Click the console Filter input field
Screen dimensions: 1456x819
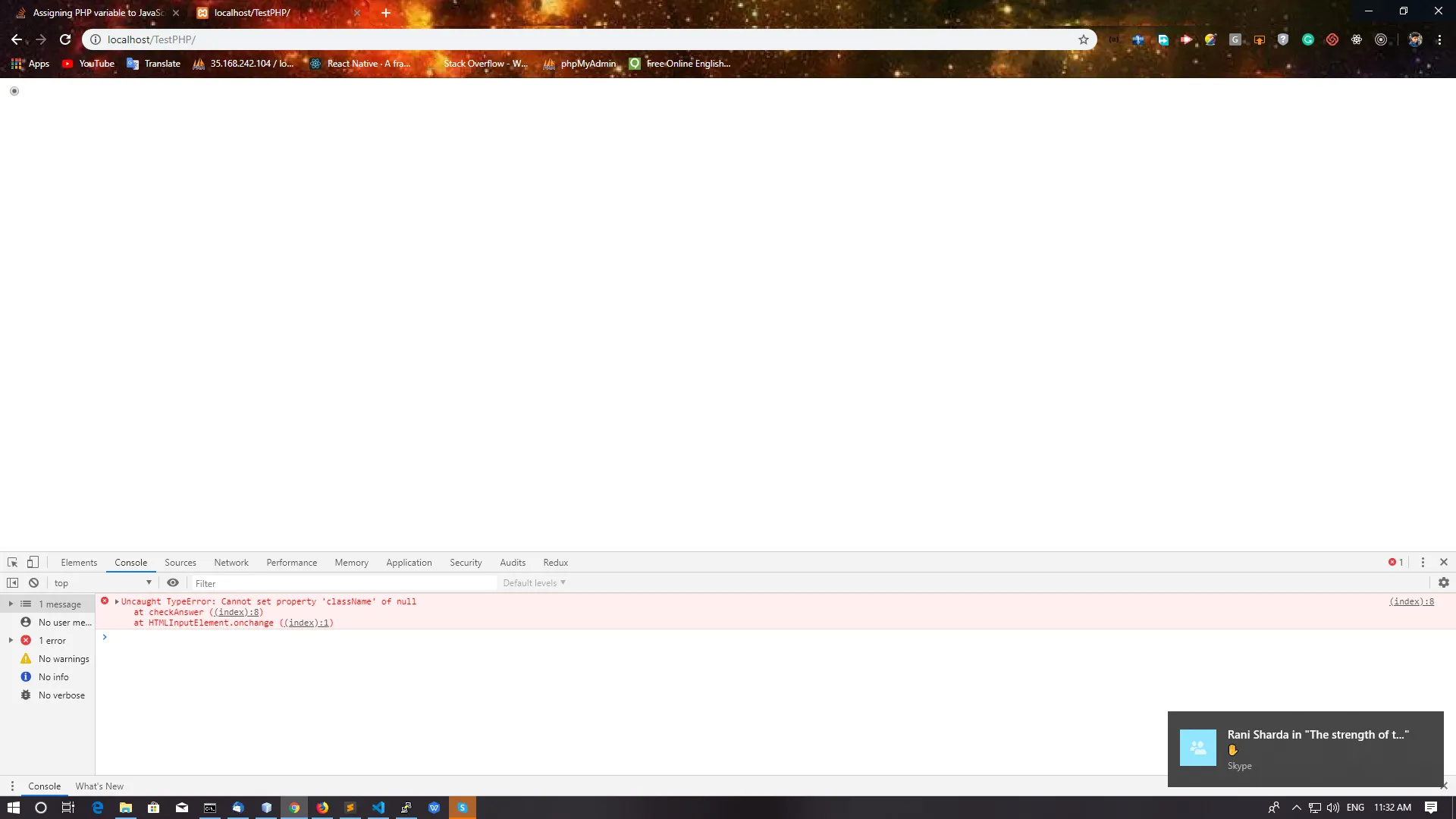[341, 582]
